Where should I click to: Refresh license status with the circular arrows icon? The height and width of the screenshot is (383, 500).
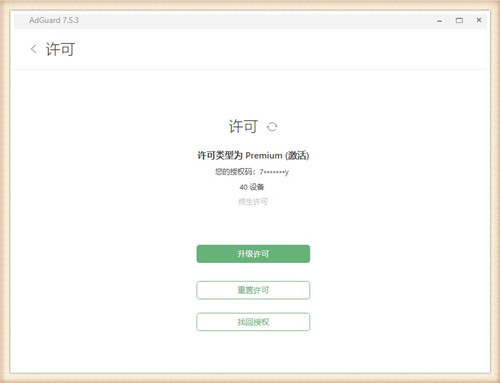pyautogui.click(x=272, y=127)
